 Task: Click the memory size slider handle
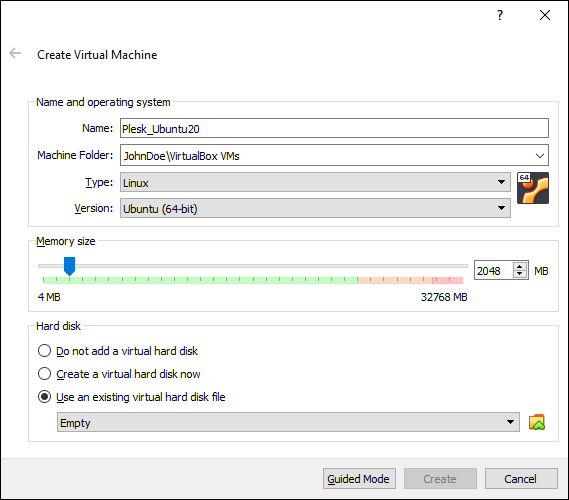(x=69, y=266)
